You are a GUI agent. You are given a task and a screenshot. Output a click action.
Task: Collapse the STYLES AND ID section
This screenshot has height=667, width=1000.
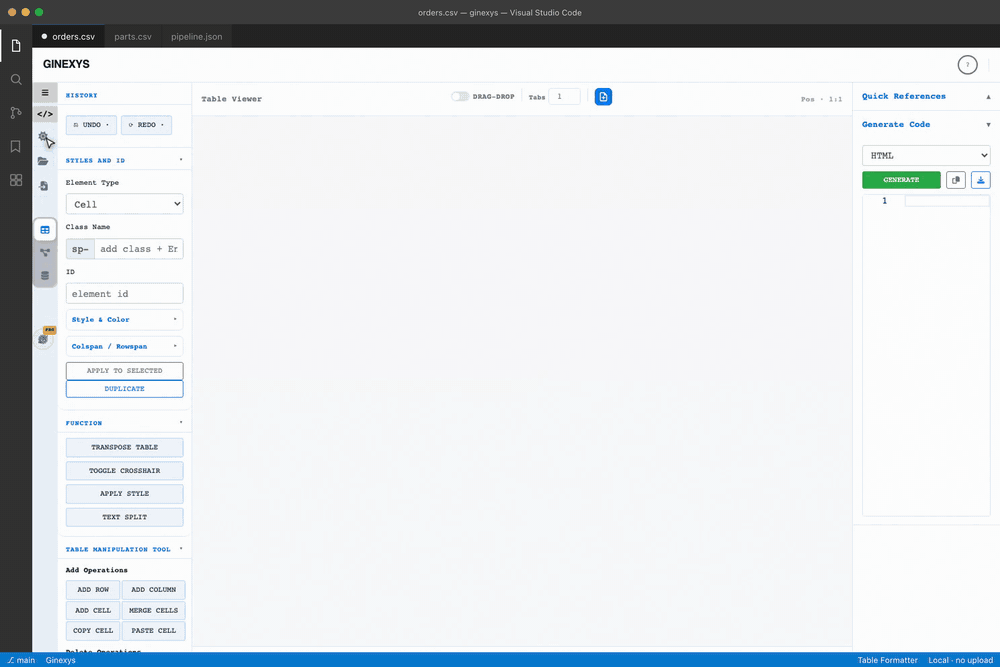tap(180, 160)
